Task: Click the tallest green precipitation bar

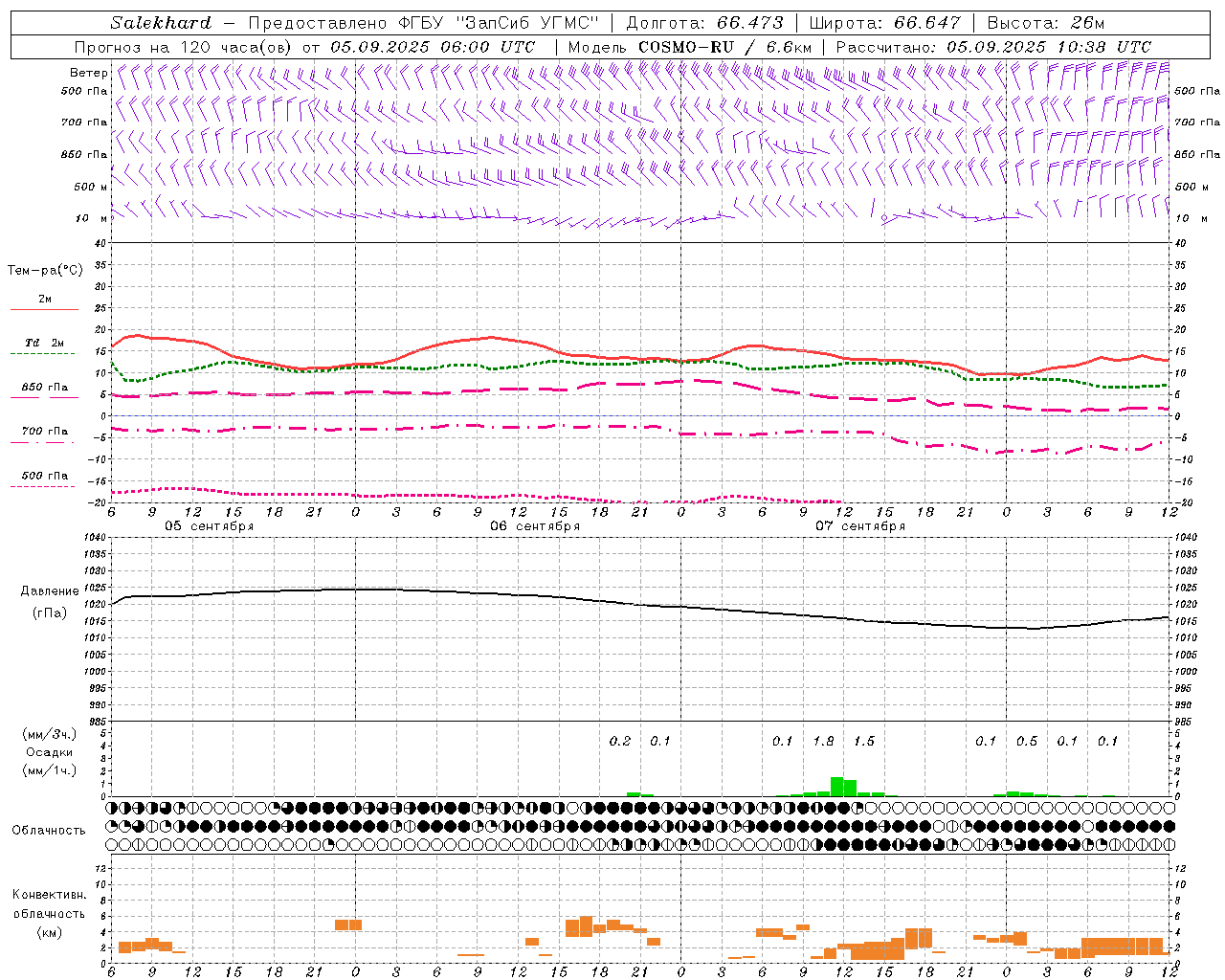Action: (836, 786)
